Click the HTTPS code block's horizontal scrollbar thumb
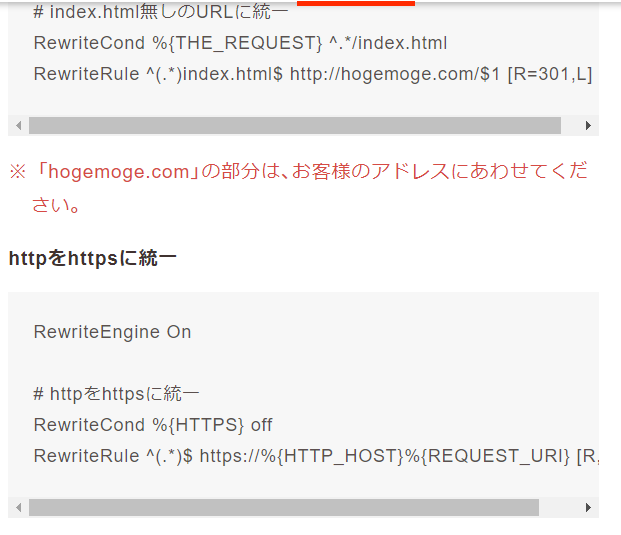621x535 pixels. coord(283,508)
